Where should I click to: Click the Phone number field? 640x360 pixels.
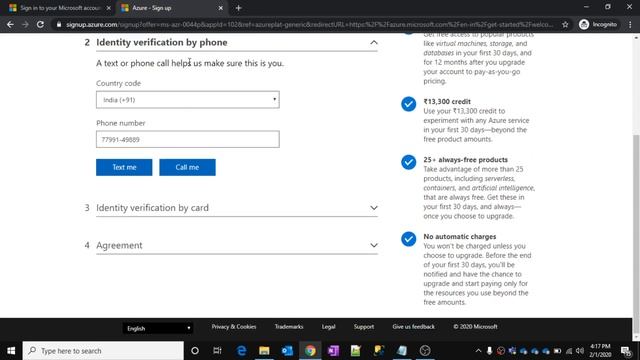click(188, 139)
